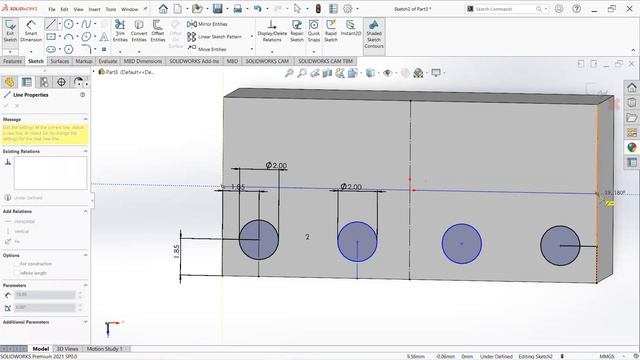Click the Zoom to Fit icon

[289, 73]
